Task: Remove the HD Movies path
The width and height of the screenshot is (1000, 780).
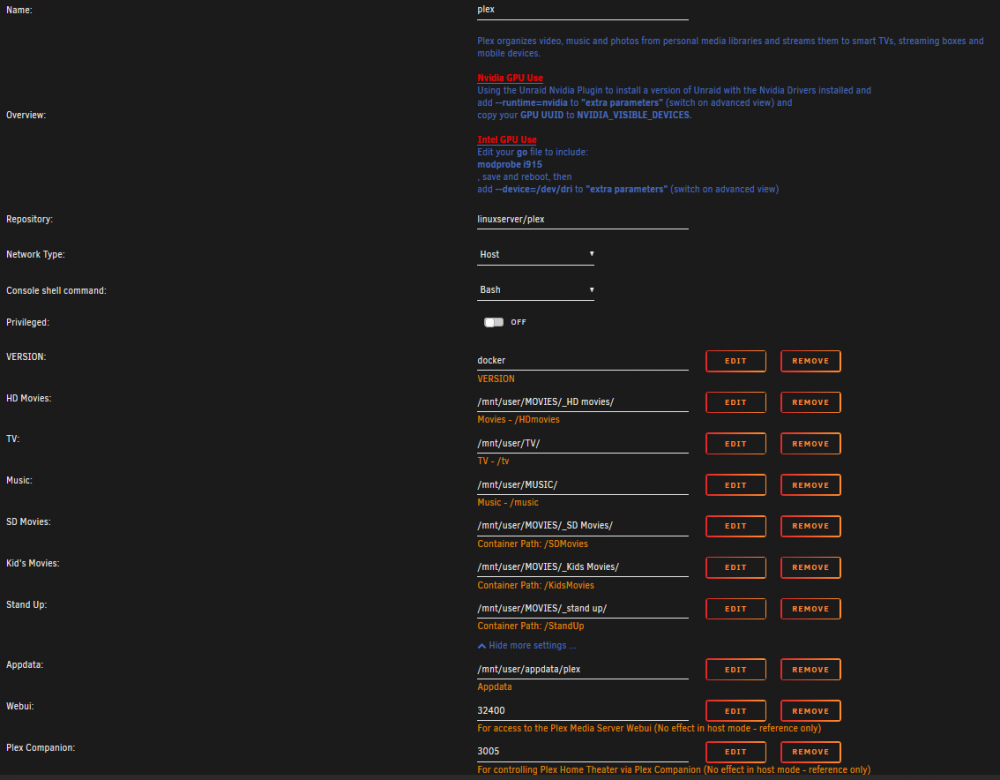Action: click(811, 402)
